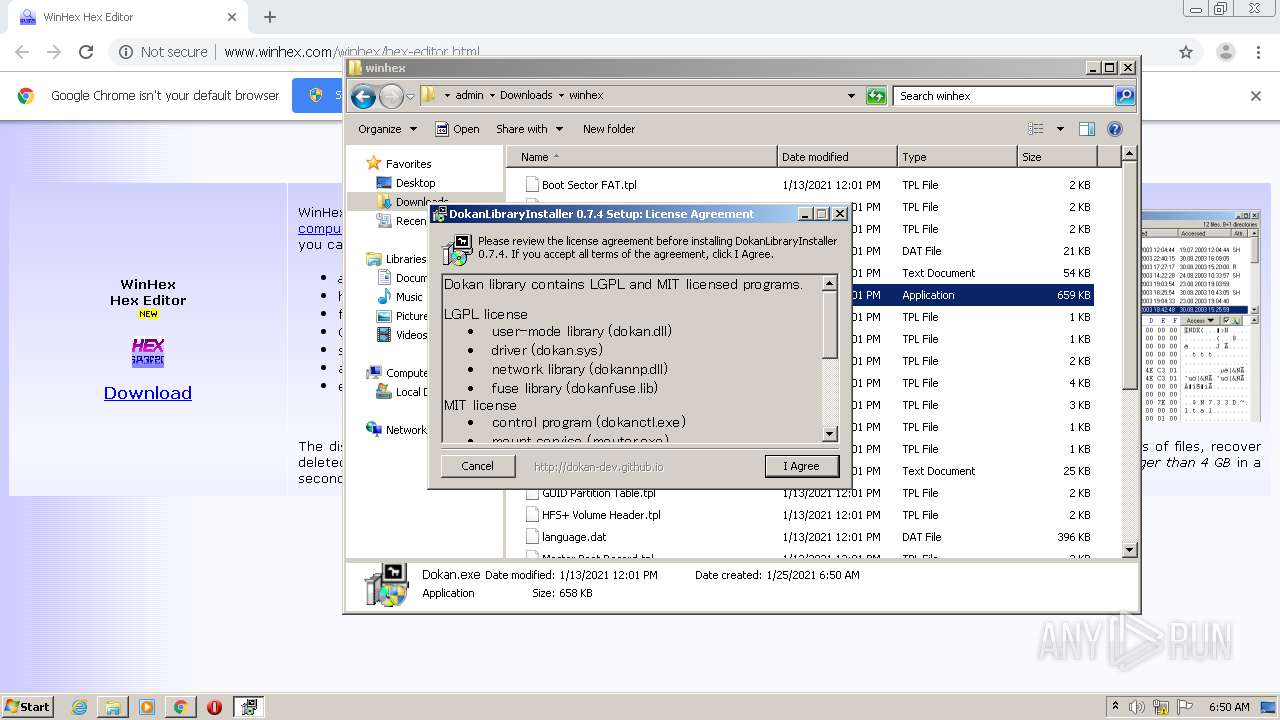Open view options dropdown arrow
Viewport: 1280px width, 720px height.
coord(1060,129)
